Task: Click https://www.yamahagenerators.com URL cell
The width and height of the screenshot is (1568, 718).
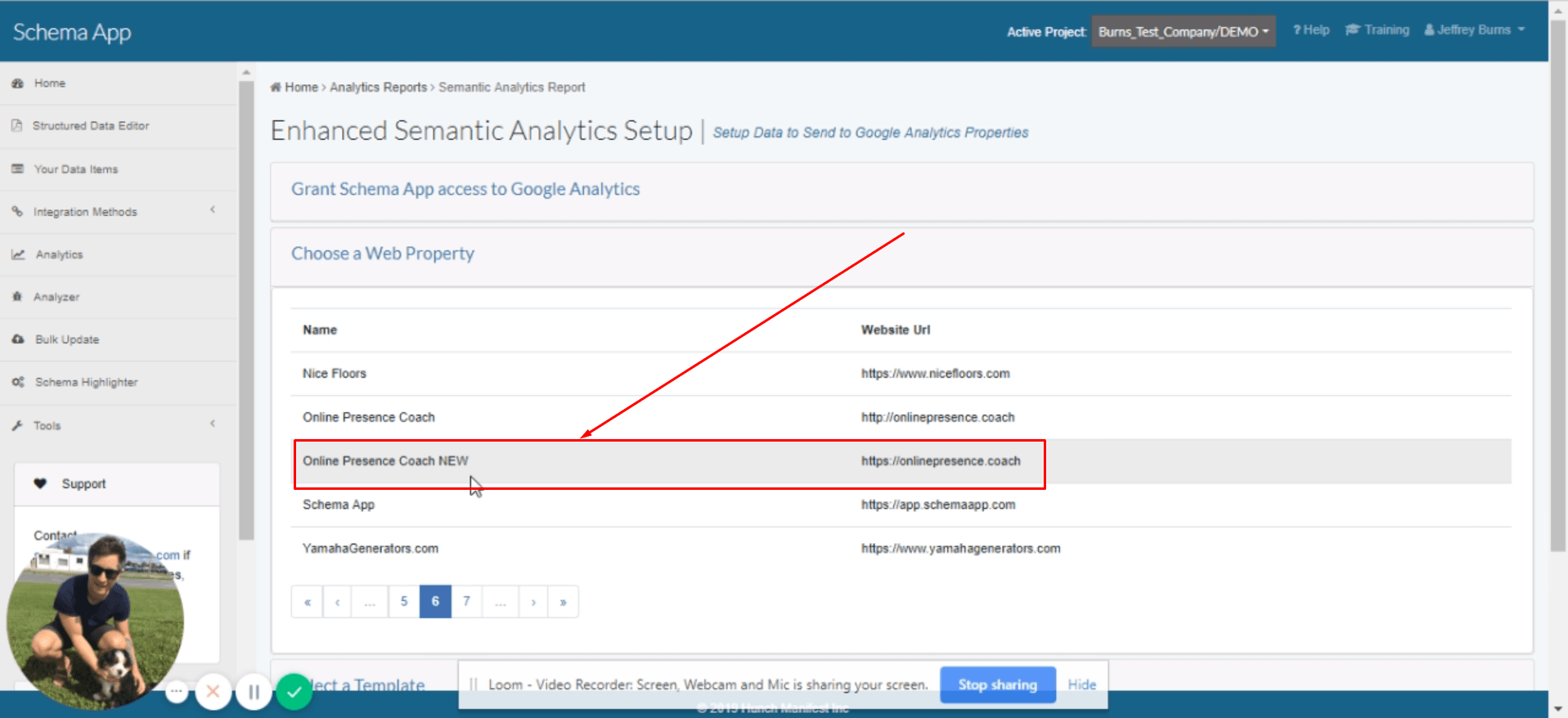Action: point(960,549)
